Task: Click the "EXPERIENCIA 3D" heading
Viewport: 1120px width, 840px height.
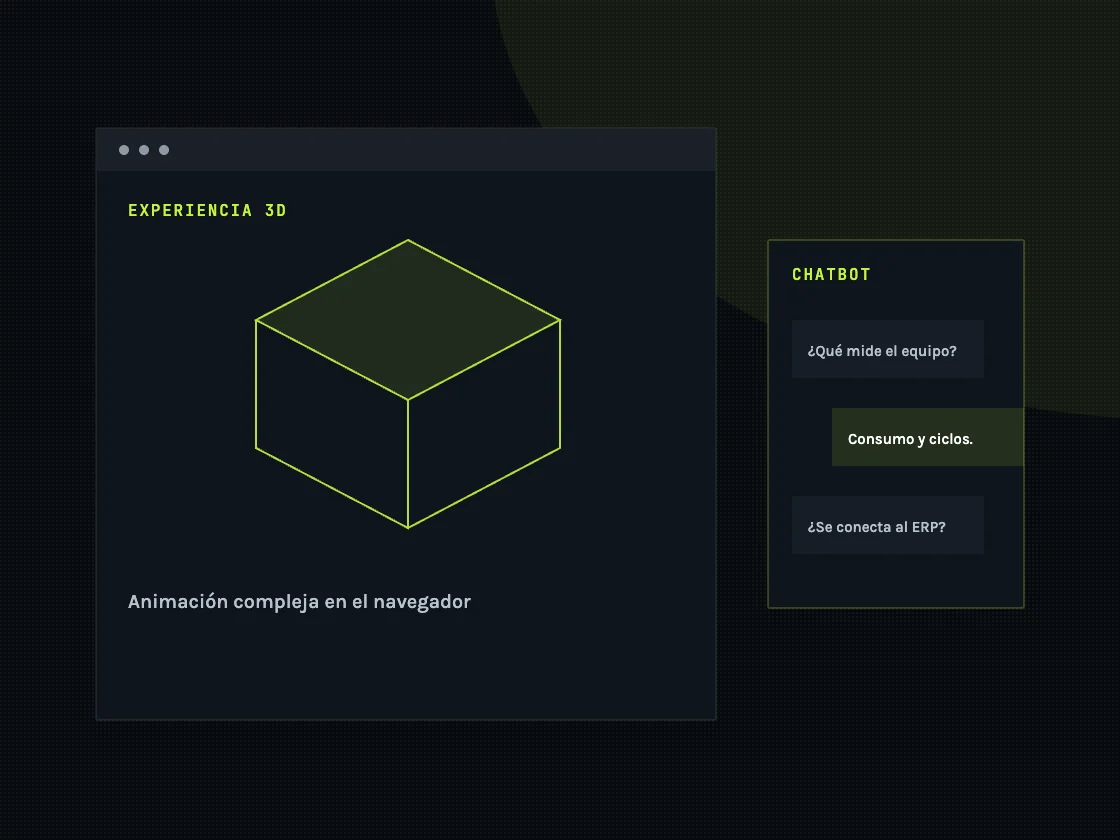Action: (207, 211)
